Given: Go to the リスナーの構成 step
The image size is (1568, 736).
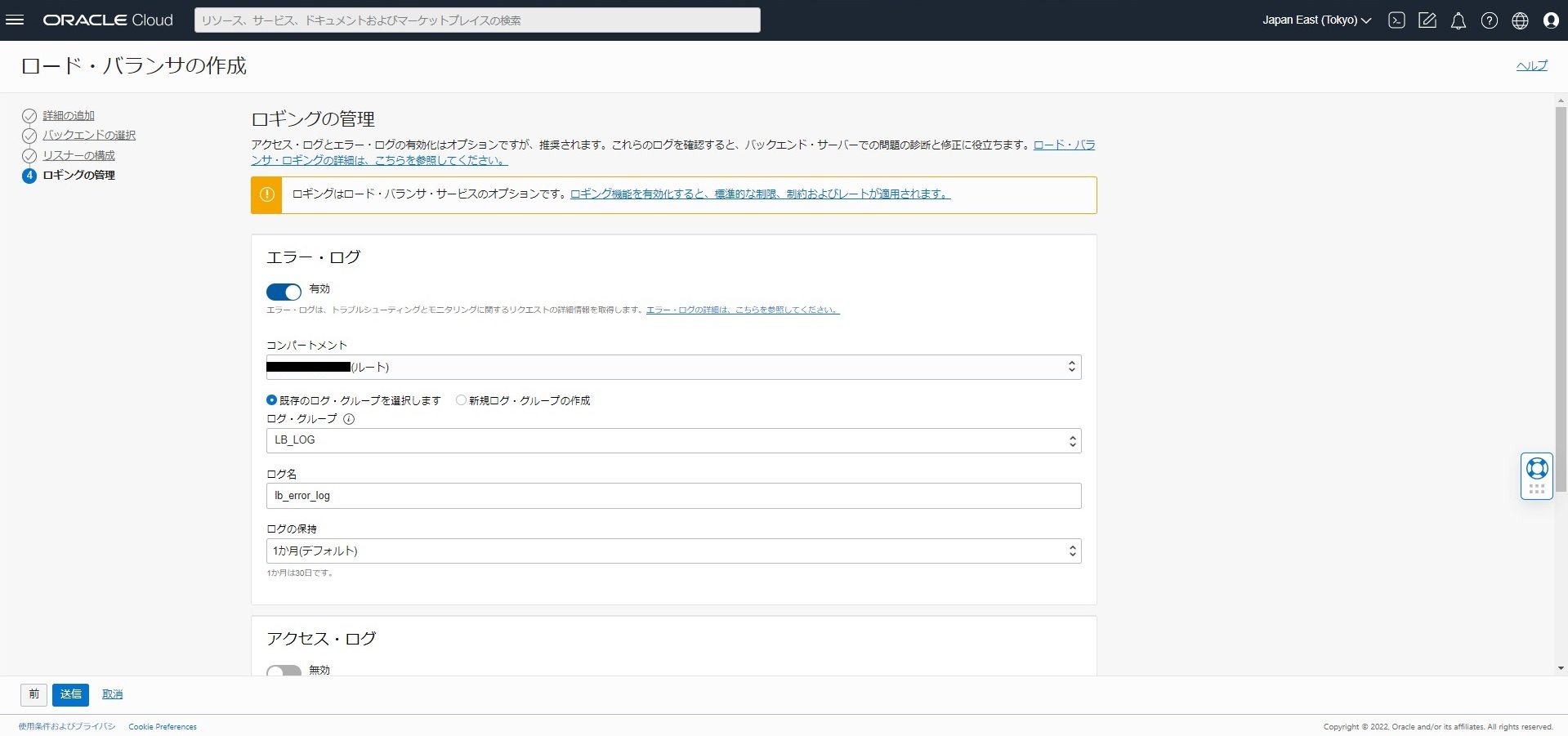Looking at the screenshot, I should [x=78, y=154].
